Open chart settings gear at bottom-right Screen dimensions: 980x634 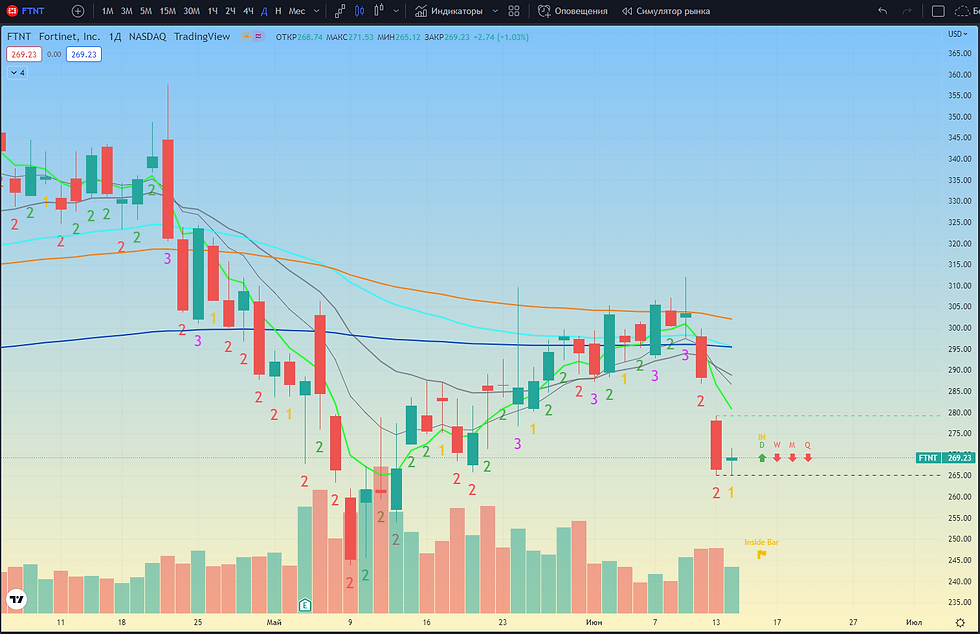coord(960,622)
